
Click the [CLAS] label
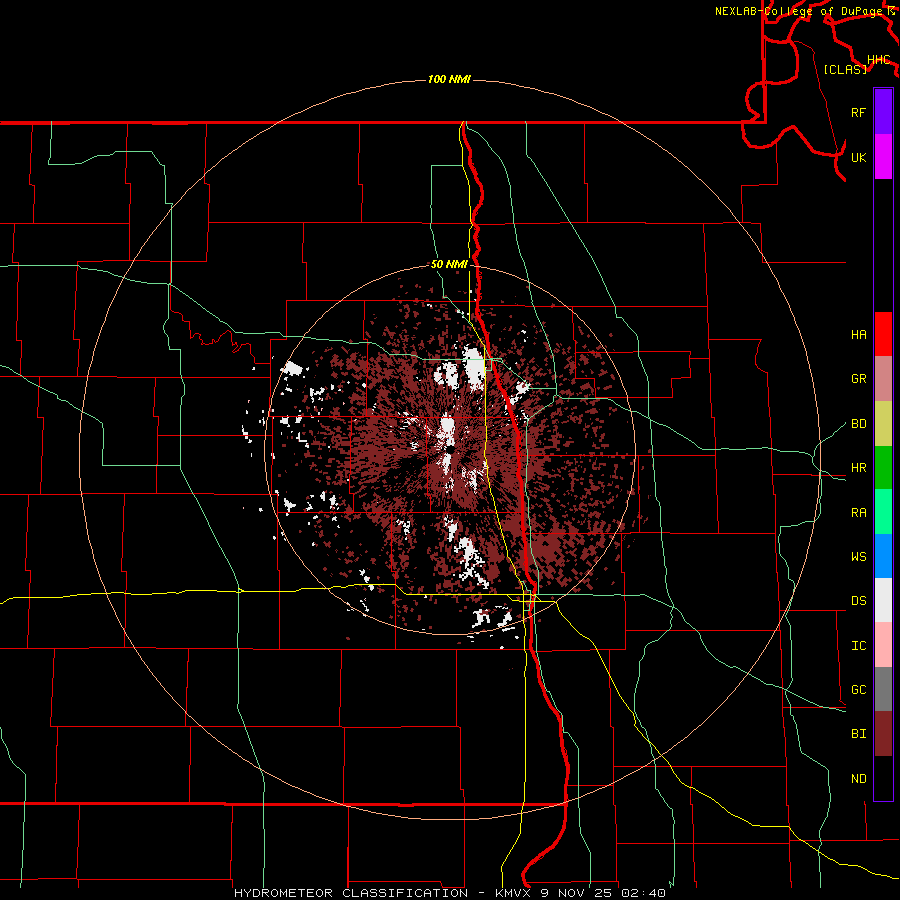[845, 69]
